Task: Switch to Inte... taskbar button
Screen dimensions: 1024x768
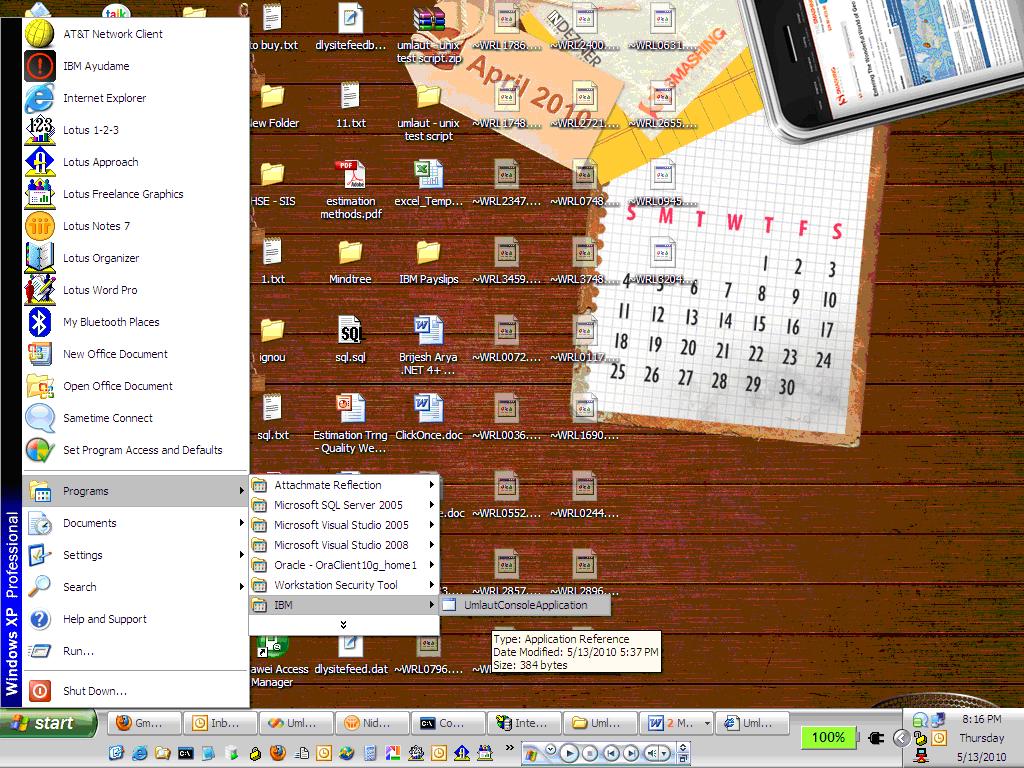Action: [x=524, y=723]
